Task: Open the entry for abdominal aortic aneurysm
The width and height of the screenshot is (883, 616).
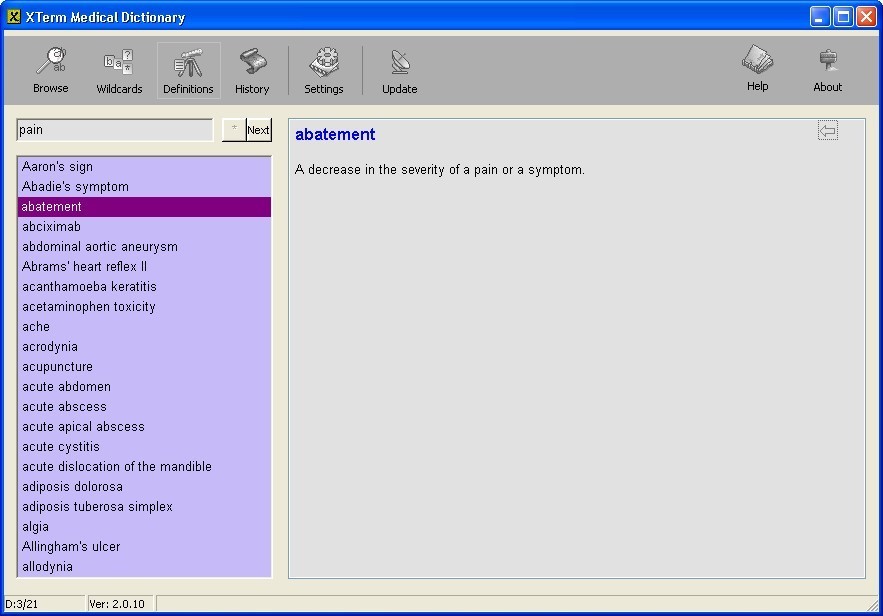Action: pos(99,246)
